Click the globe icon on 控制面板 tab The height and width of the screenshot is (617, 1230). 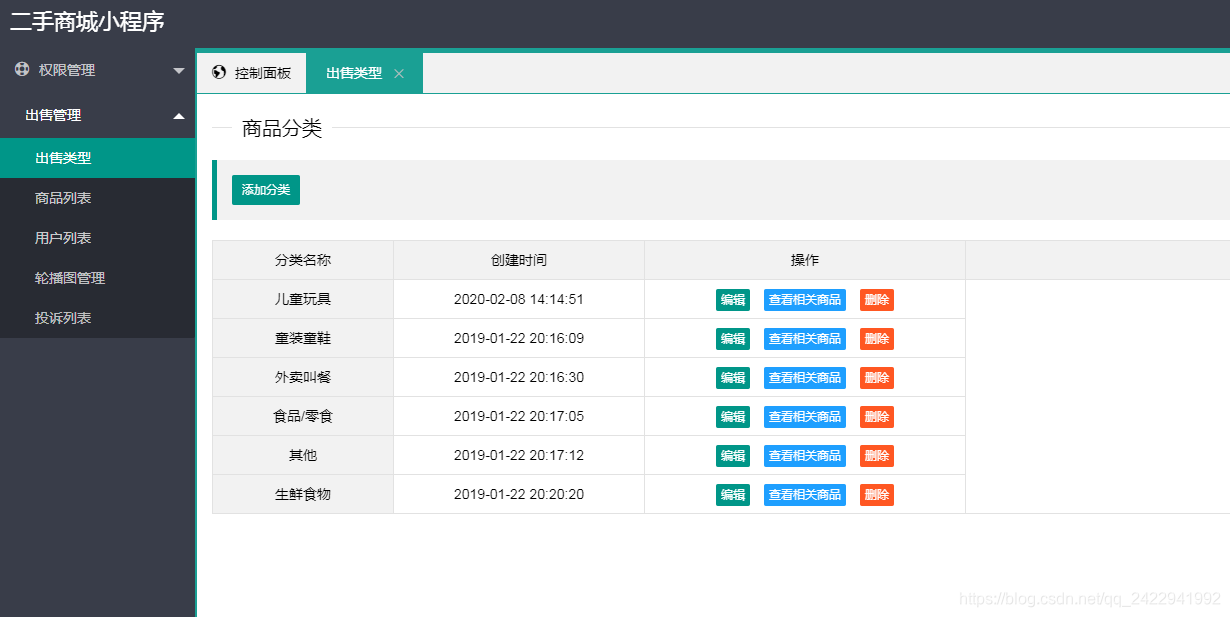coord(218,72)
